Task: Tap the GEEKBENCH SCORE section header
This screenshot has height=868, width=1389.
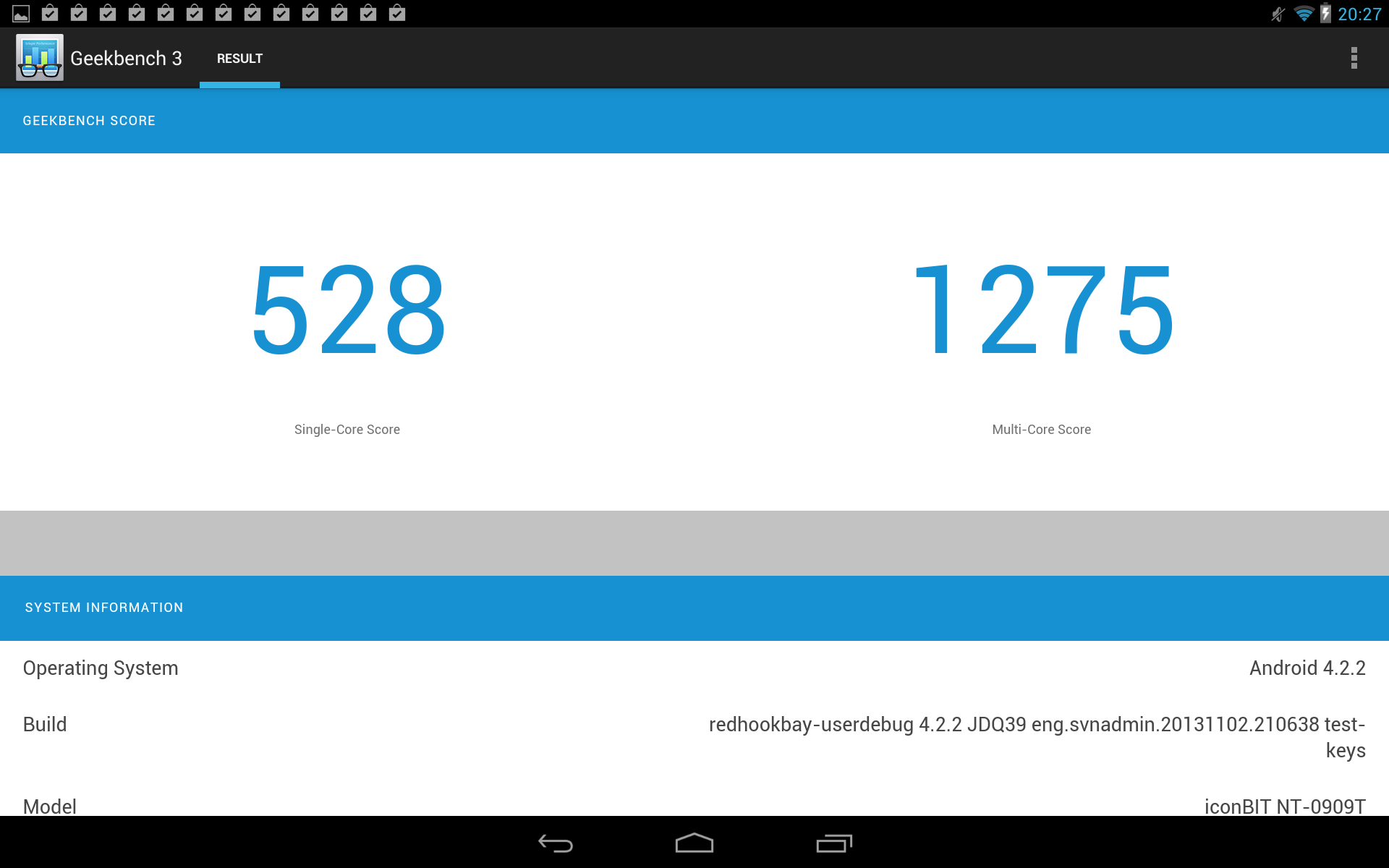Action: (89, 121)
